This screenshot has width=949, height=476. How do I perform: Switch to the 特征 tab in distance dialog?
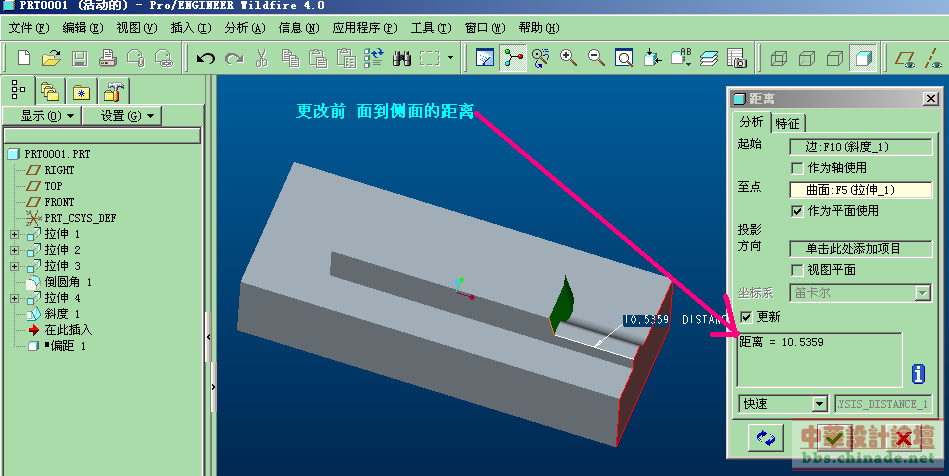tap(787, 124)
